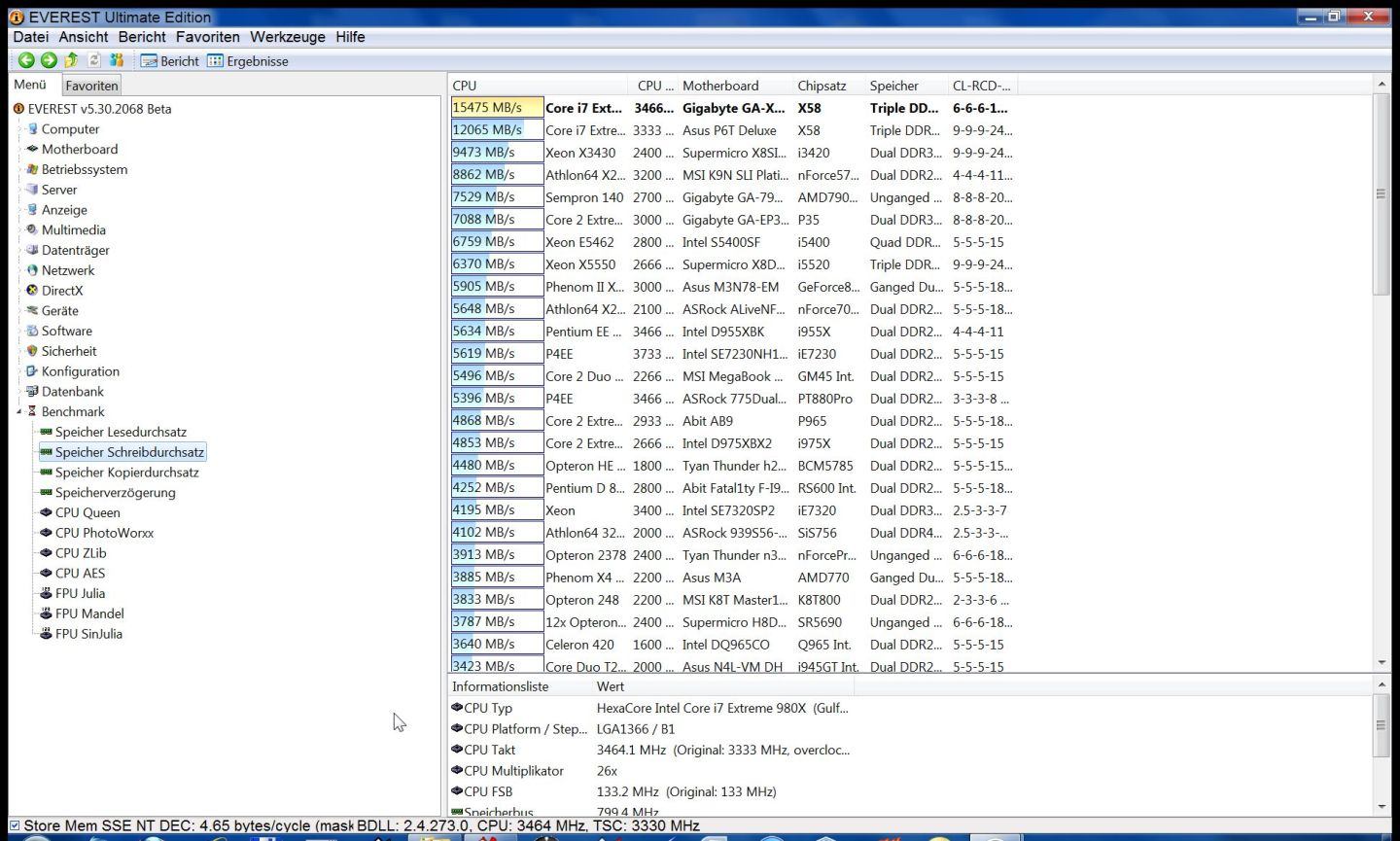This screenshot has width=1400, height=841.
Task: Open the Ergebnisse toolbar button
Action: tap(247, 61)
